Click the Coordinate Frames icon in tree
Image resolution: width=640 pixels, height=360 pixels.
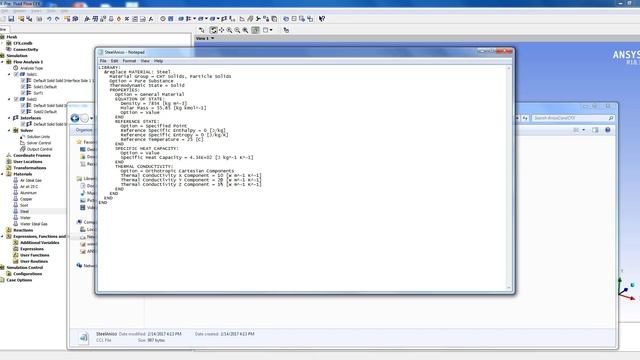[x=9, y=156]
